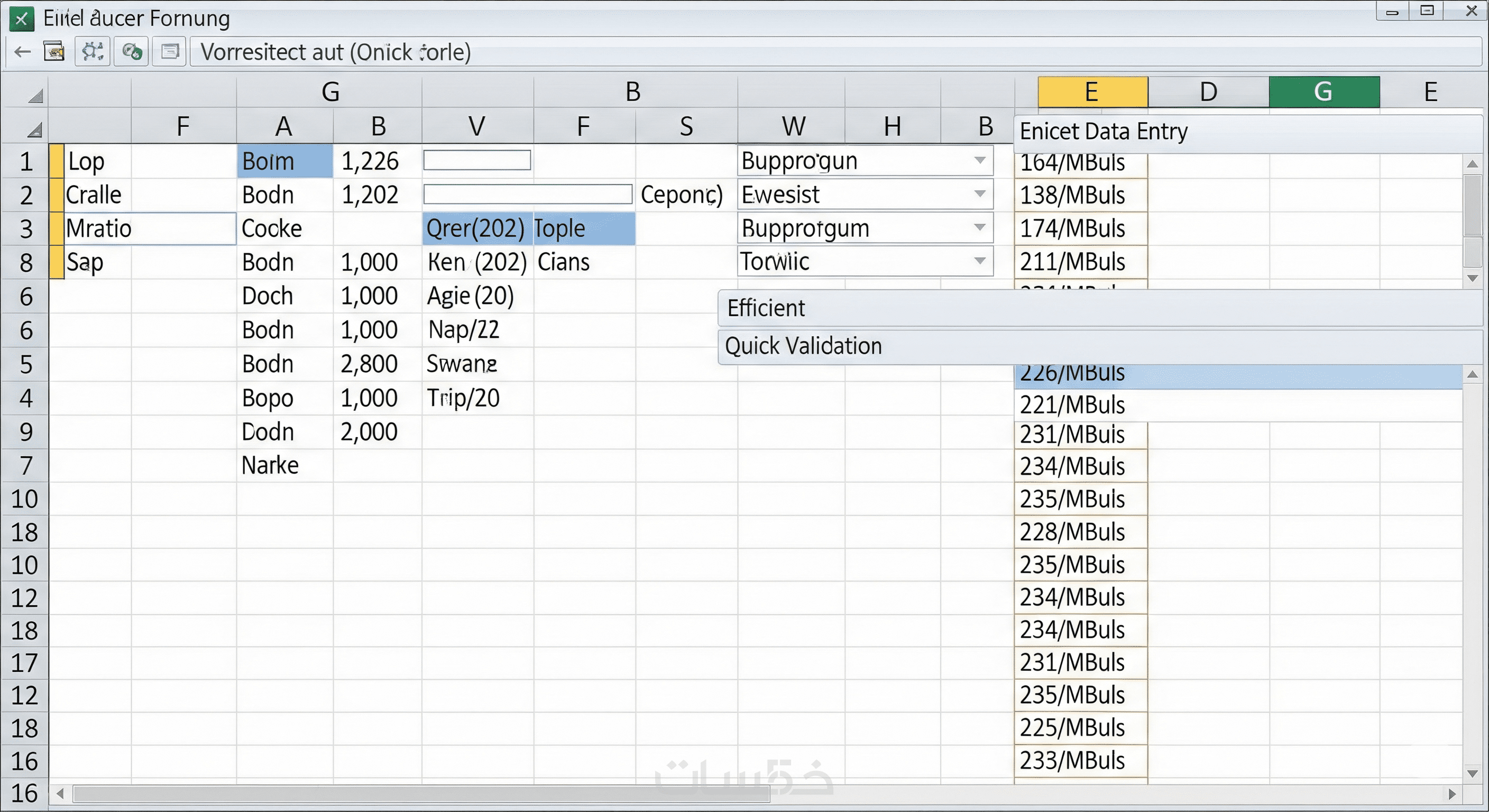
Task: Open the Torwiic combo box arrow
Action: [x=979, y=261]
